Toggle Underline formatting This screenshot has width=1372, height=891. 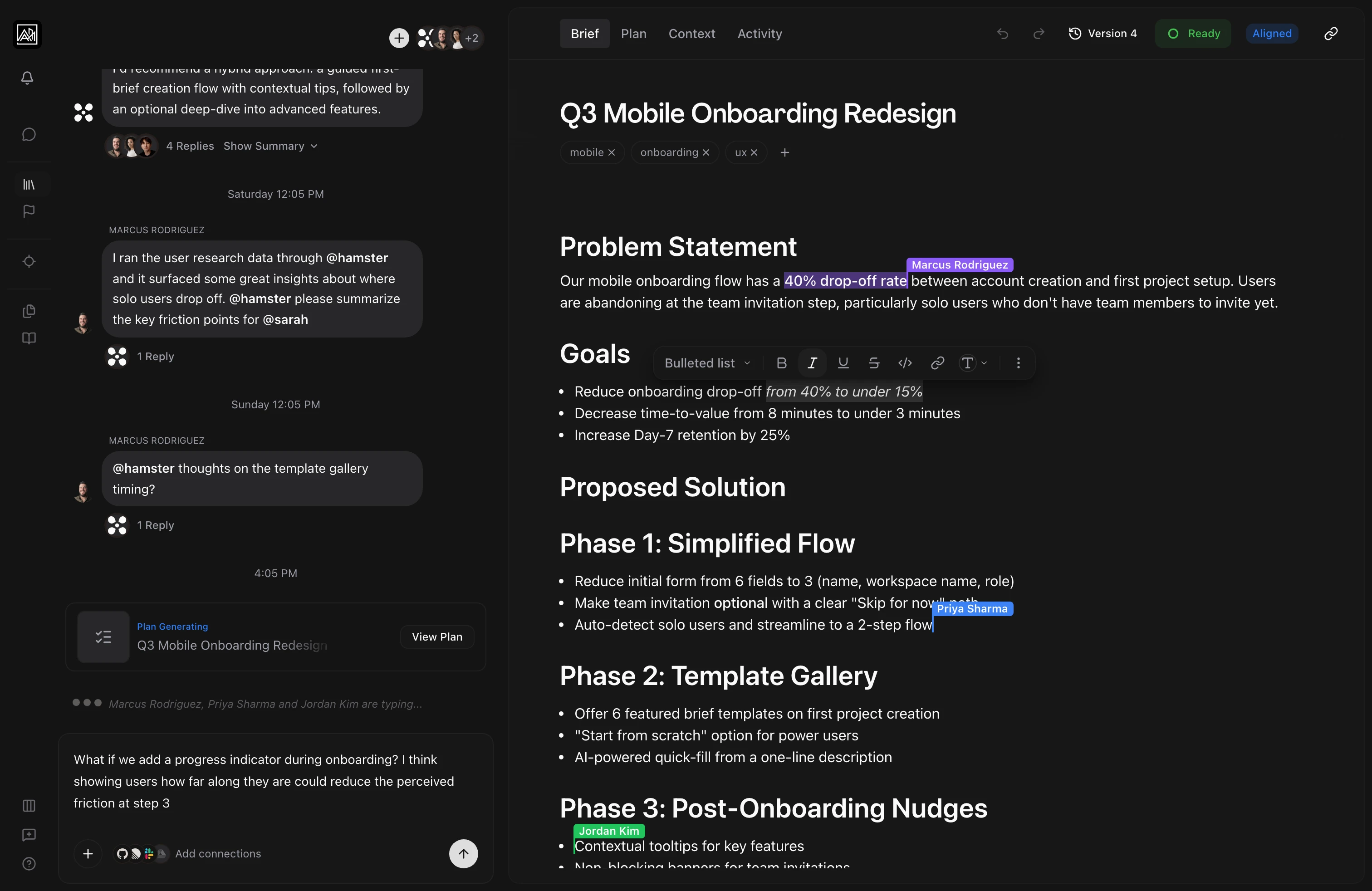tap(843, 363)
